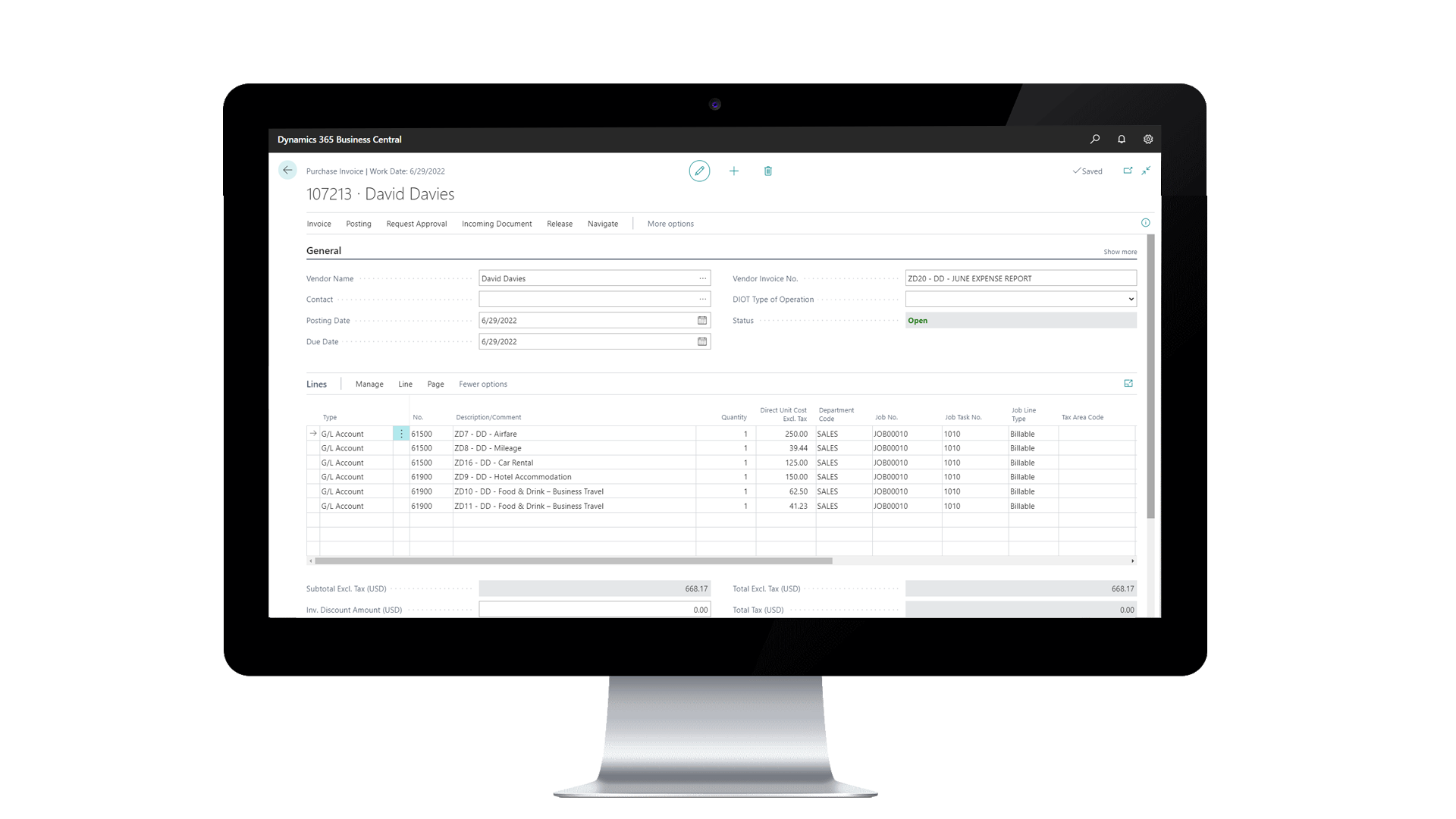Expand the DIOT Type of Operation dropdown
The height and width of the screenshot is (819, 1456).
pos(1130,299)
